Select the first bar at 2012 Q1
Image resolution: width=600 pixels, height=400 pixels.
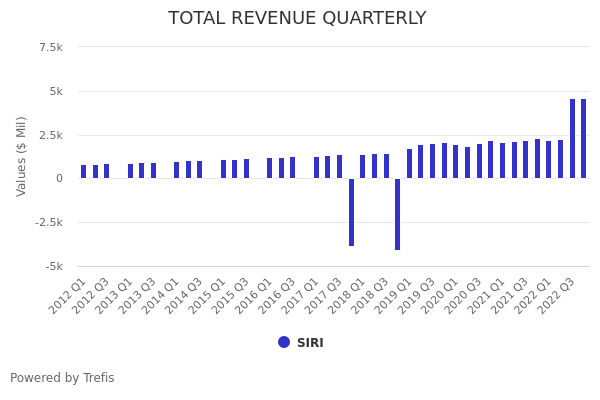tap(84, 172)
